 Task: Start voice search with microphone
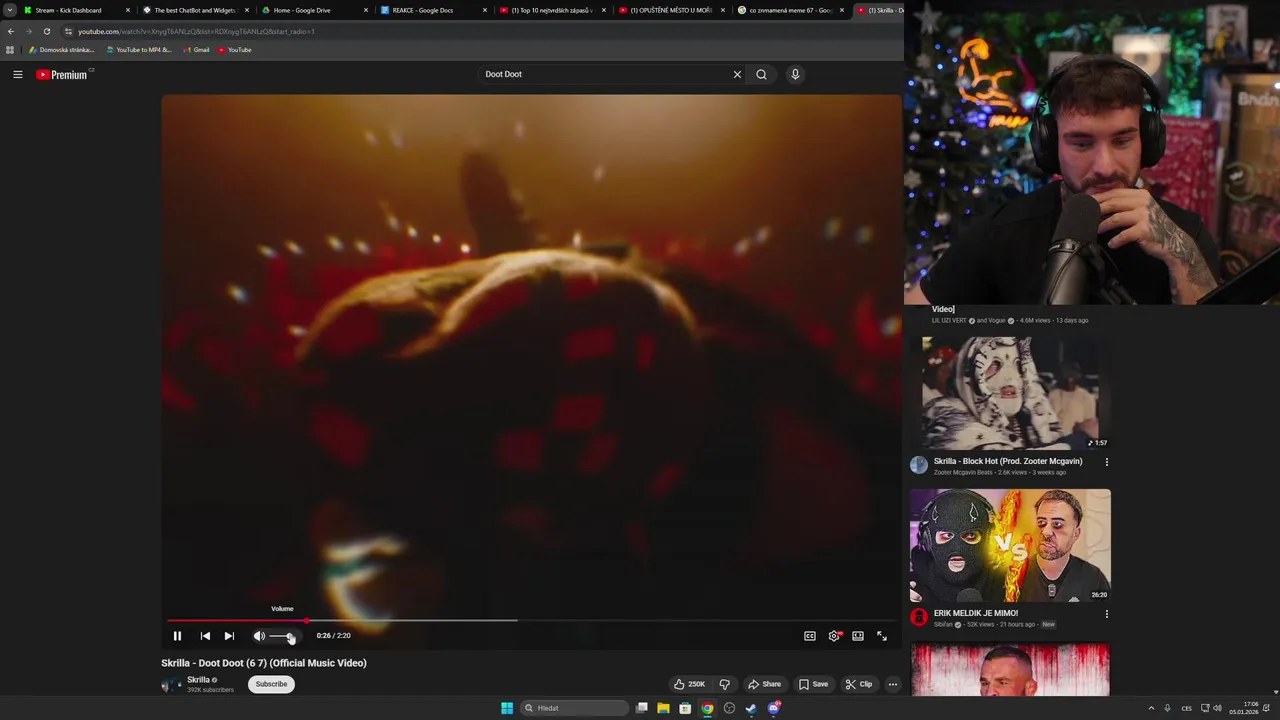tap(795, 74)
